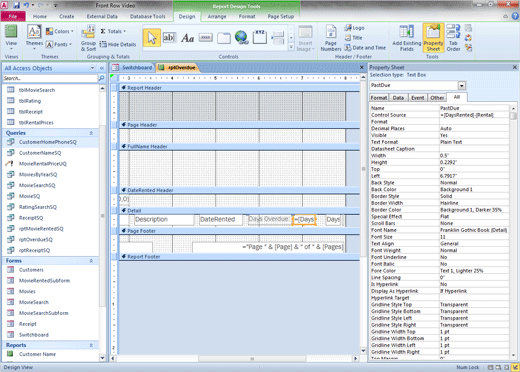The height and width of the screenshot is (372, 520).
Task: Open the All Access Objects dropdown
Action: [92, 68]
